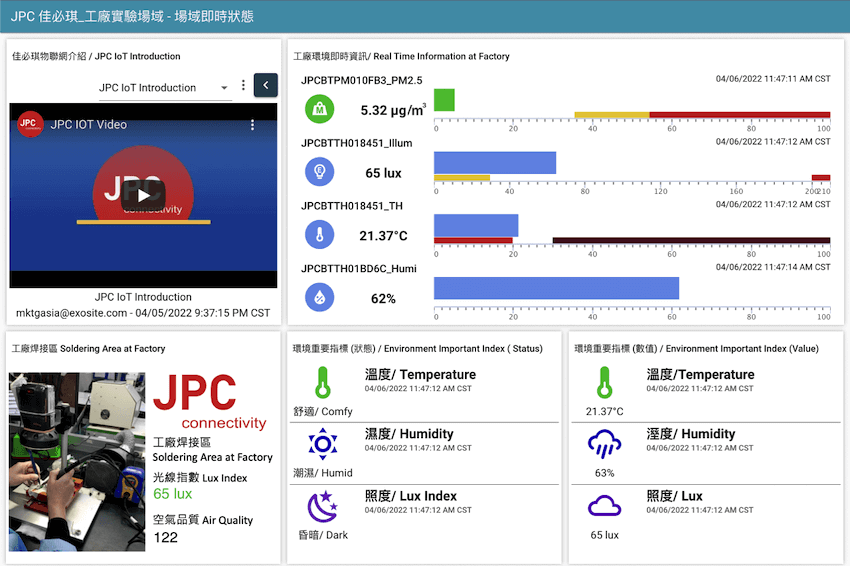
Task: Click the Humi timestamp 11:47:14 AM CST
Action: [773, 267]
